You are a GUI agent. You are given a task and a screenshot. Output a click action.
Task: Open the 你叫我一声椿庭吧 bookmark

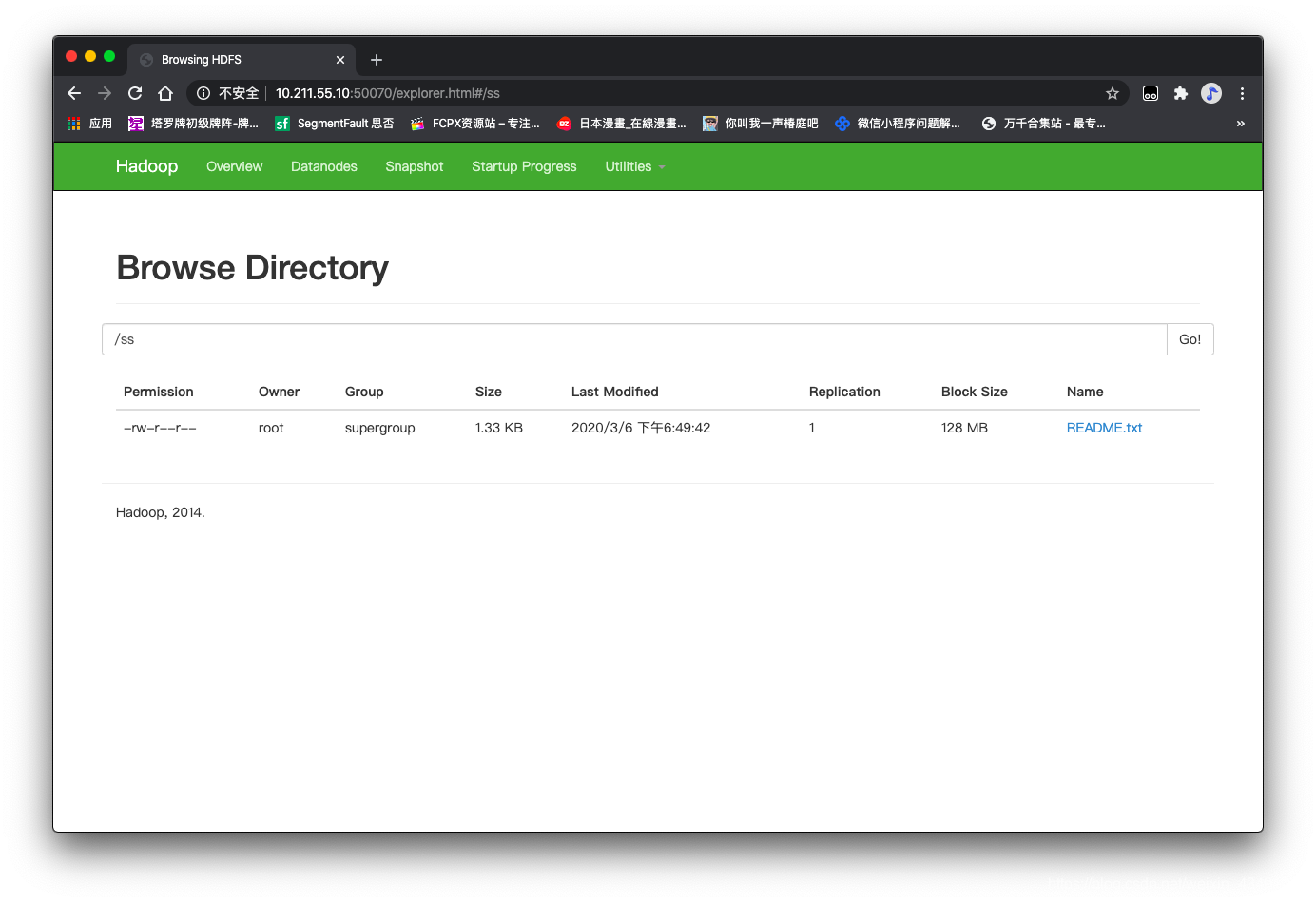(x=760, y=124)
